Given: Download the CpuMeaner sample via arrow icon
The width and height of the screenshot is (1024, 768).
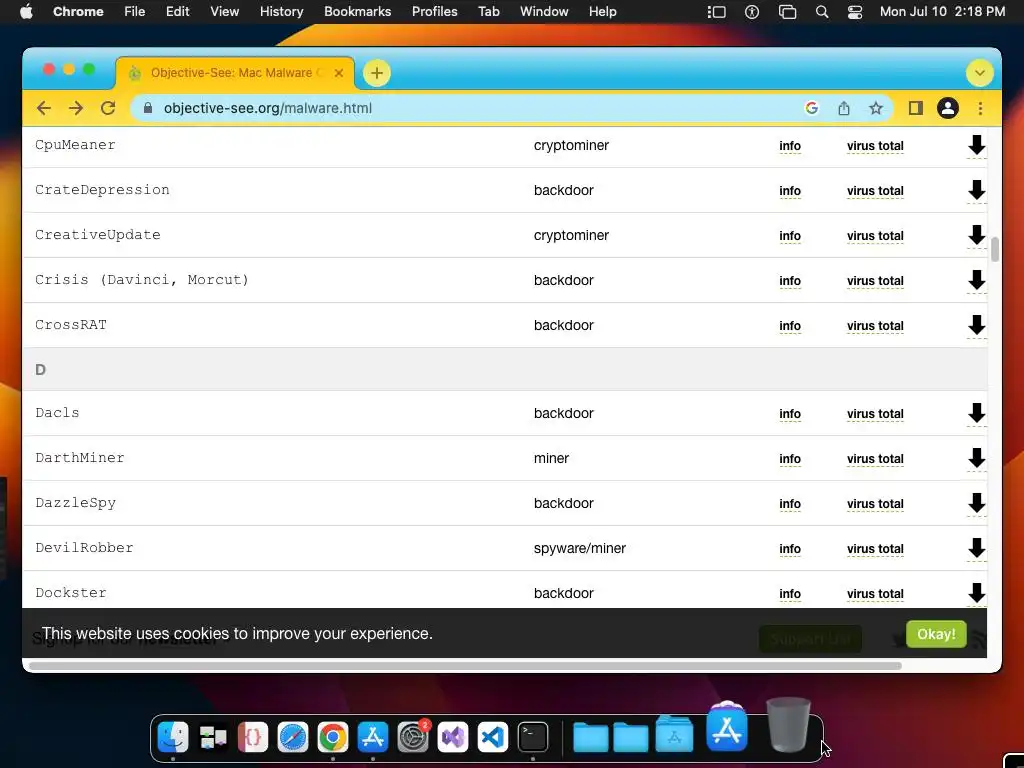Looking at the screenshot, I should point(976,145).
